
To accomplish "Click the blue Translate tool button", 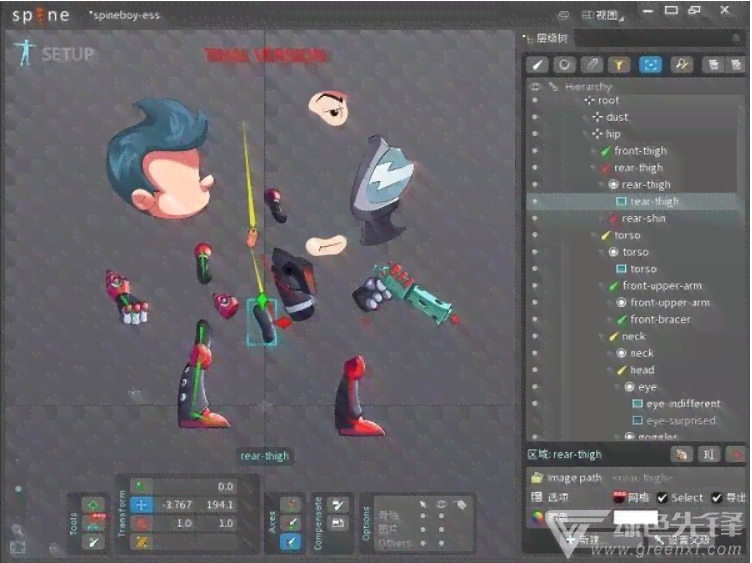I will [x=141, y=504].
